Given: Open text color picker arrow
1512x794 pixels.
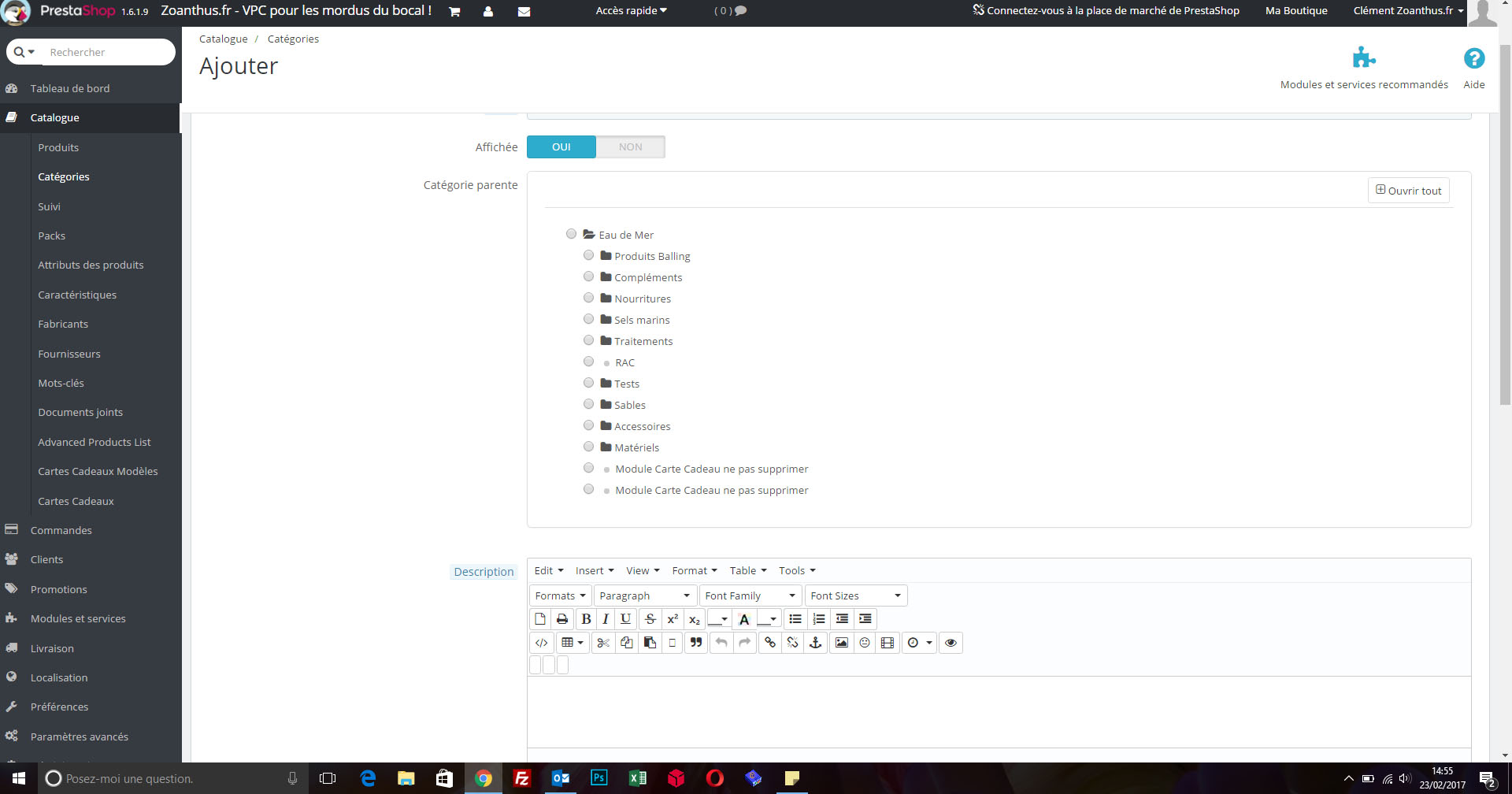Looking at the screenshot, I should pos(724,619).
